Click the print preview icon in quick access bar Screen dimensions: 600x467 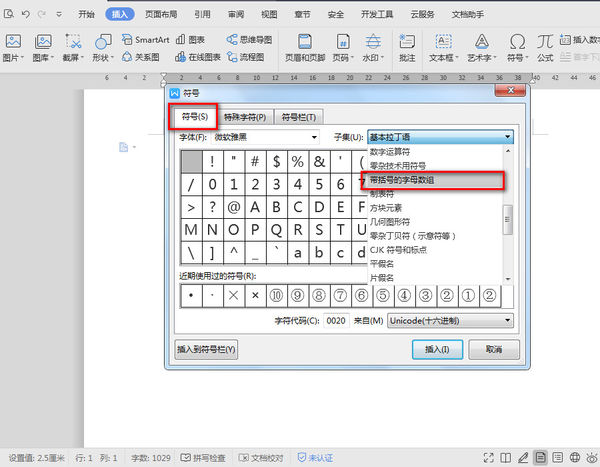(8, 14)
